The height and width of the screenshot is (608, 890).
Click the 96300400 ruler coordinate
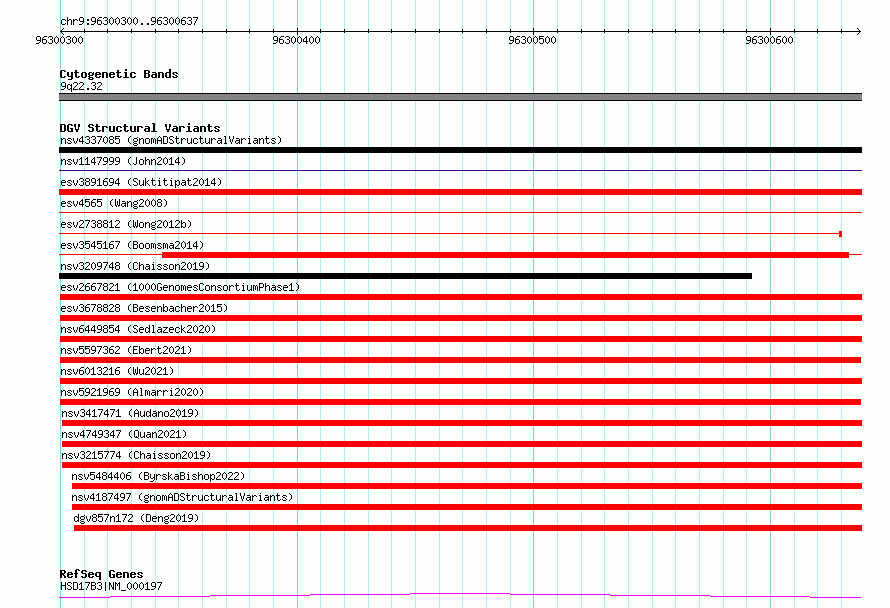point(296,40)
